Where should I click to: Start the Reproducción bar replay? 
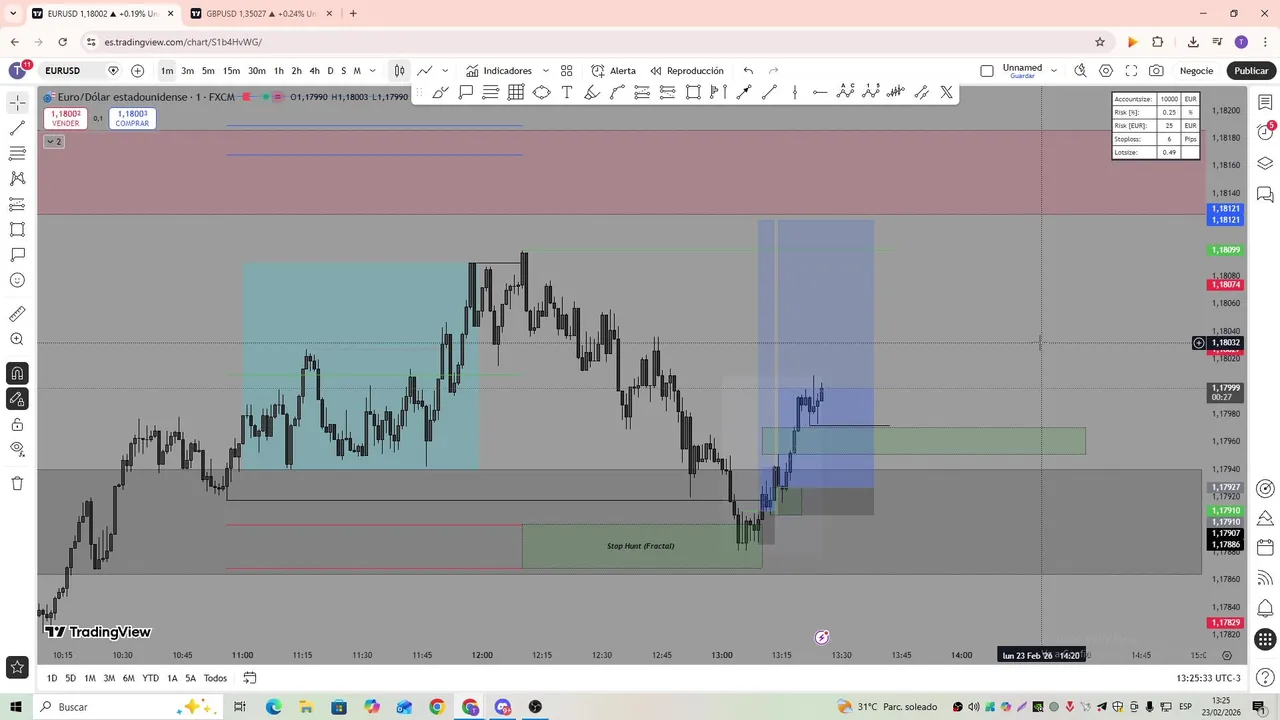pyautogui.click(x=687, y=71)
